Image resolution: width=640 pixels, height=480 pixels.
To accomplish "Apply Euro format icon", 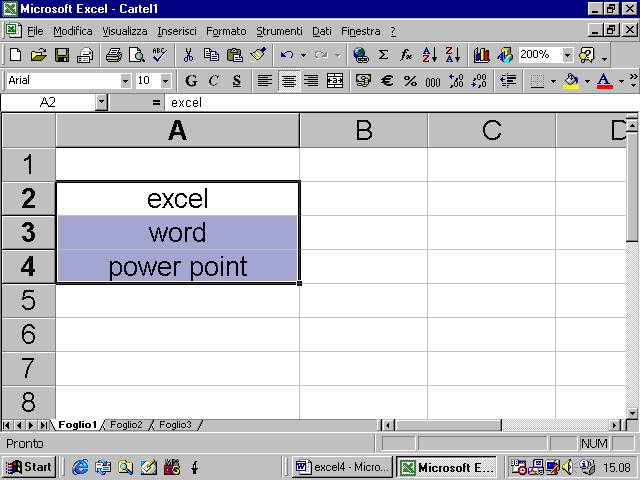I will [387, 81].
